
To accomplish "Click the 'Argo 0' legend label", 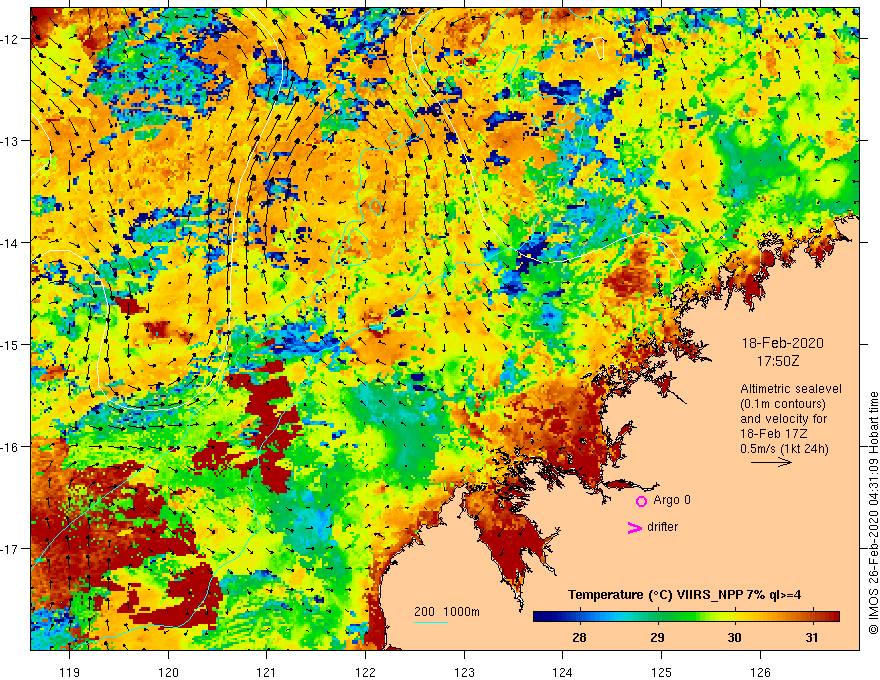I will 671,500.
